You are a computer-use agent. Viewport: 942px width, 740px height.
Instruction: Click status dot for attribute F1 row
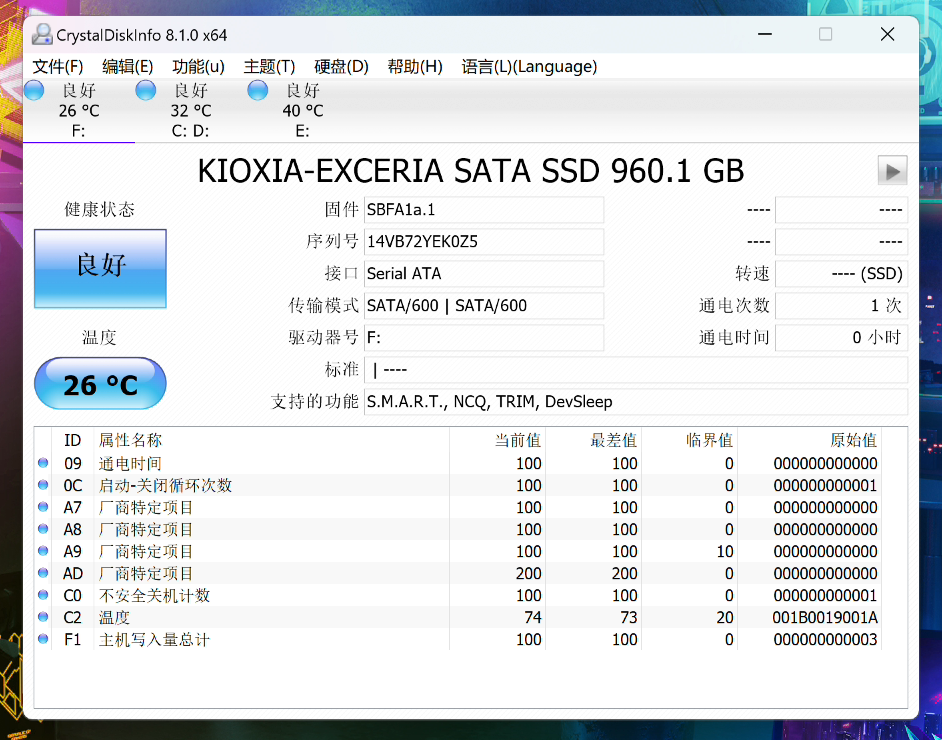(x=43, y=639)
